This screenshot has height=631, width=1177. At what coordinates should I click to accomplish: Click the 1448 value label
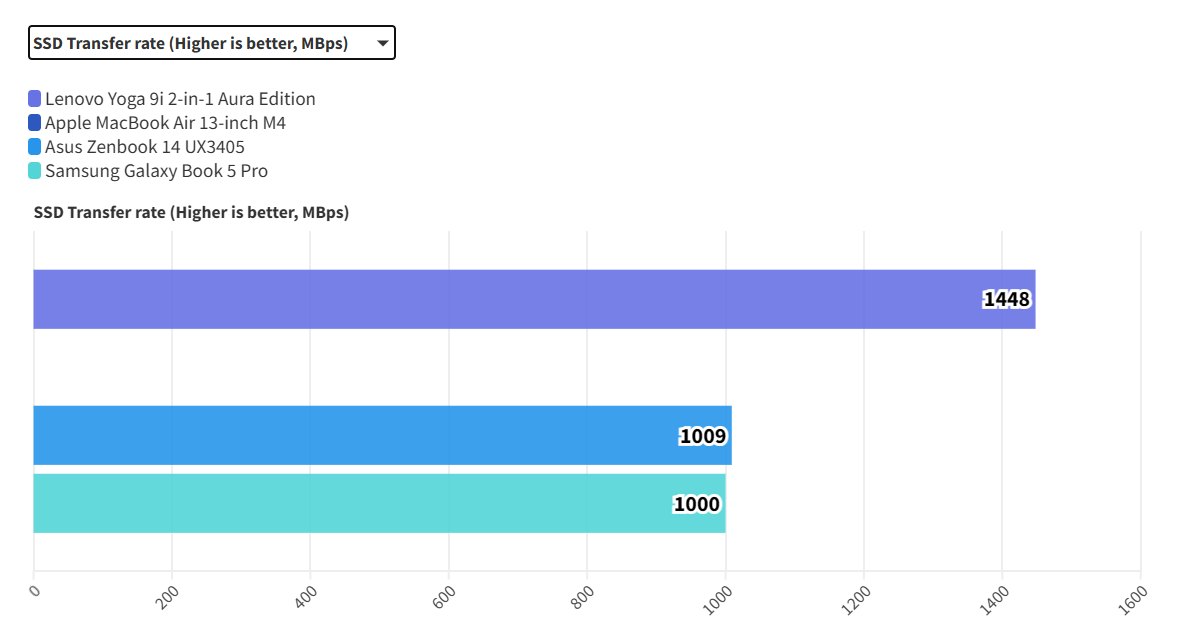1006,299
